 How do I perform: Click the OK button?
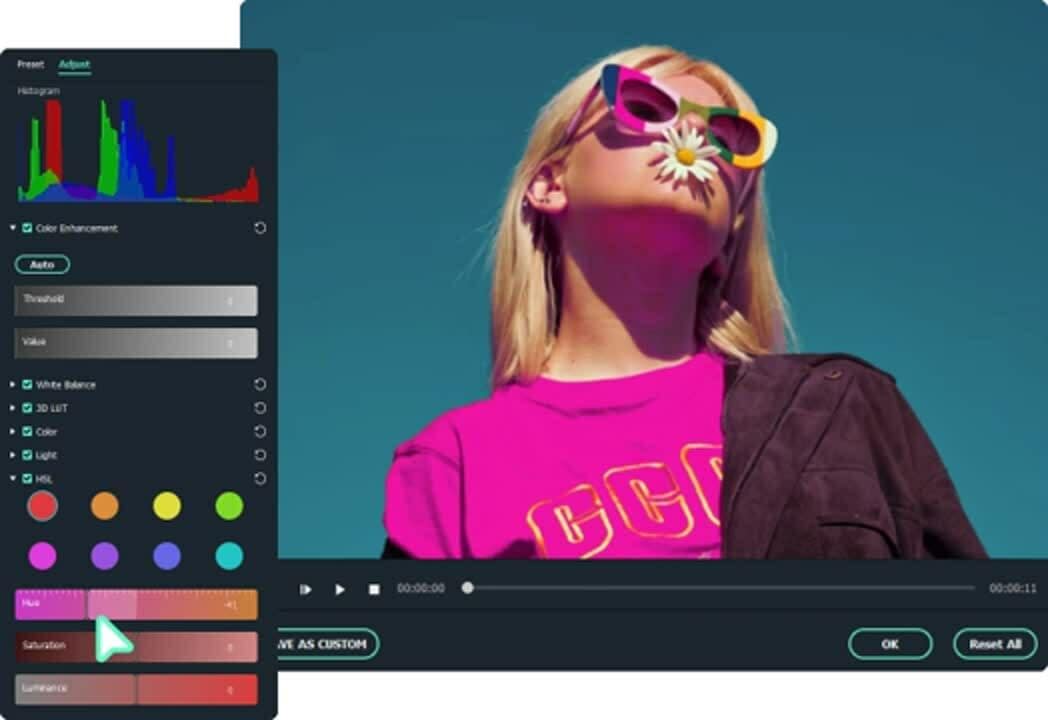click(889, 644)
